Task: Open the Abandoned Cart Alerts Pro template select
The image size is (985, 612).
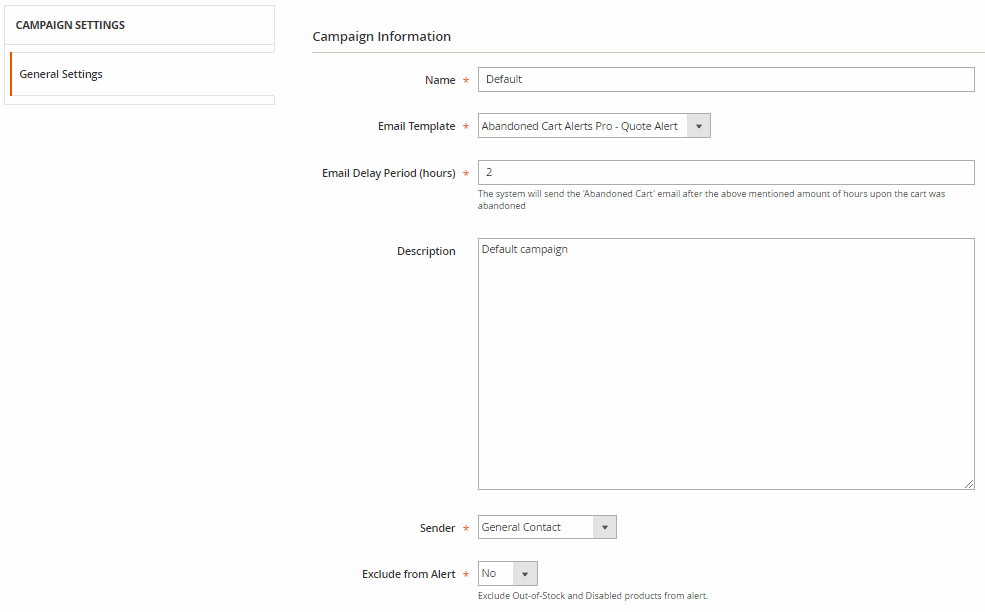Action: [x=594, y=126]
